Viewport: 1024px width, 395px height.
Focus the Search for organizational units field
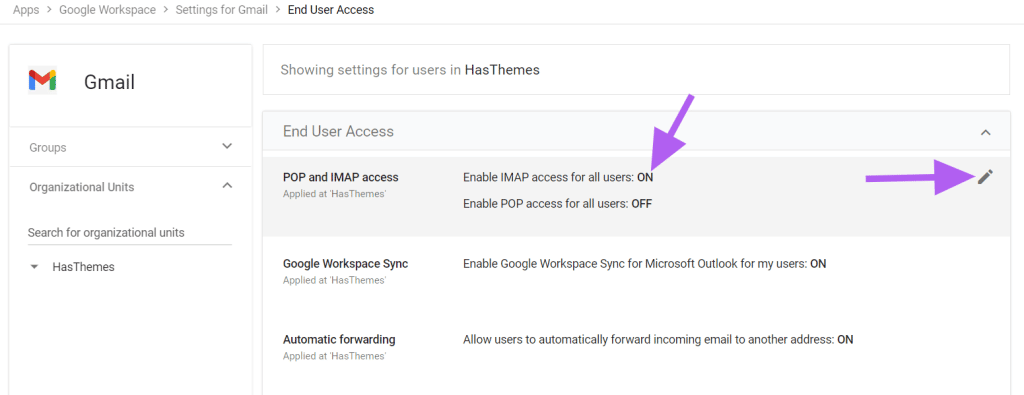(129, 232)
